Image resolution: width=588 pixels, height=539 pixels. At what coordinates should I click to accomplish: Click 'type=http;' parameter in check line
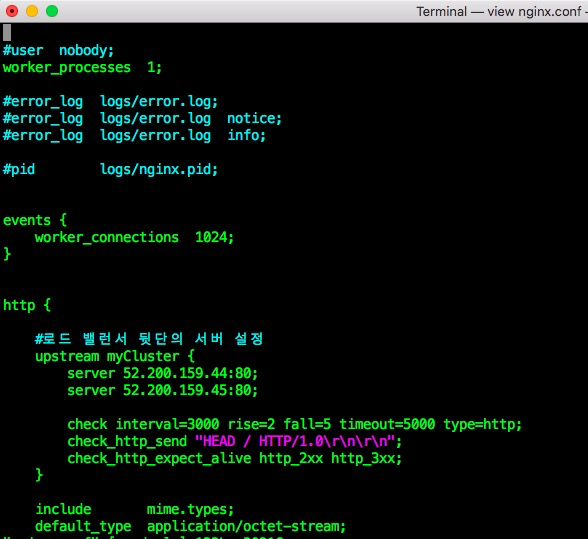tap(483, 424)
